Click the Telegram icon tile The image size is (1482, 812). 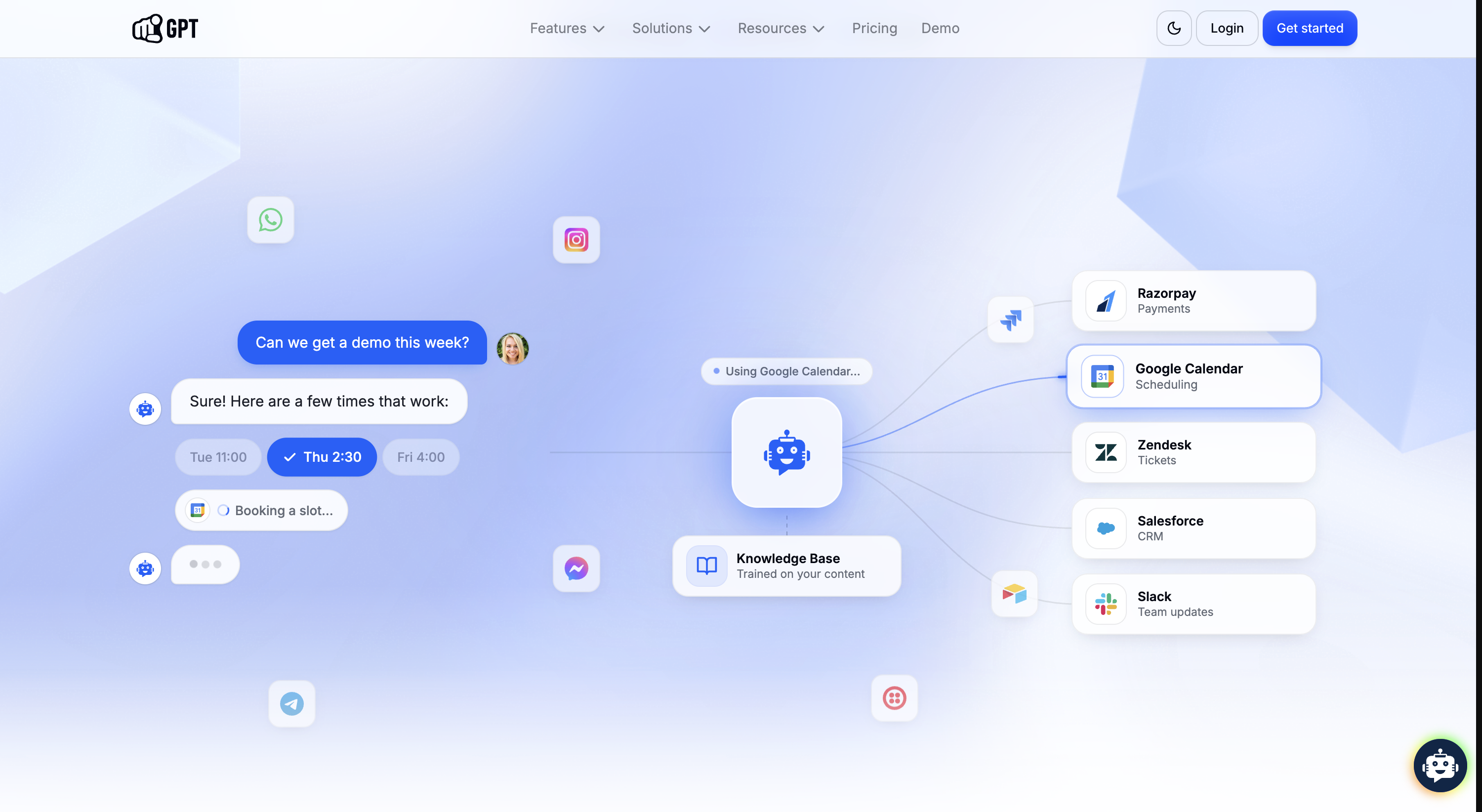point(291,703)
